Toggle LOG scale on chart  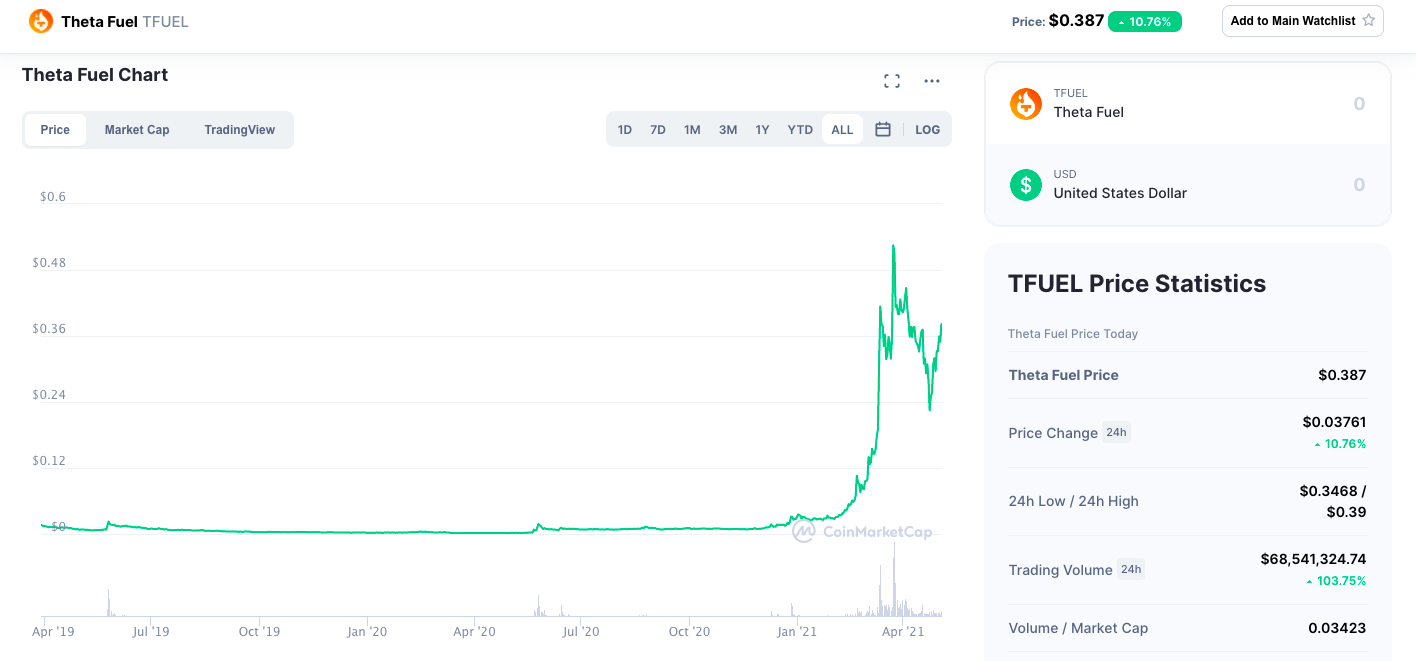927,129
